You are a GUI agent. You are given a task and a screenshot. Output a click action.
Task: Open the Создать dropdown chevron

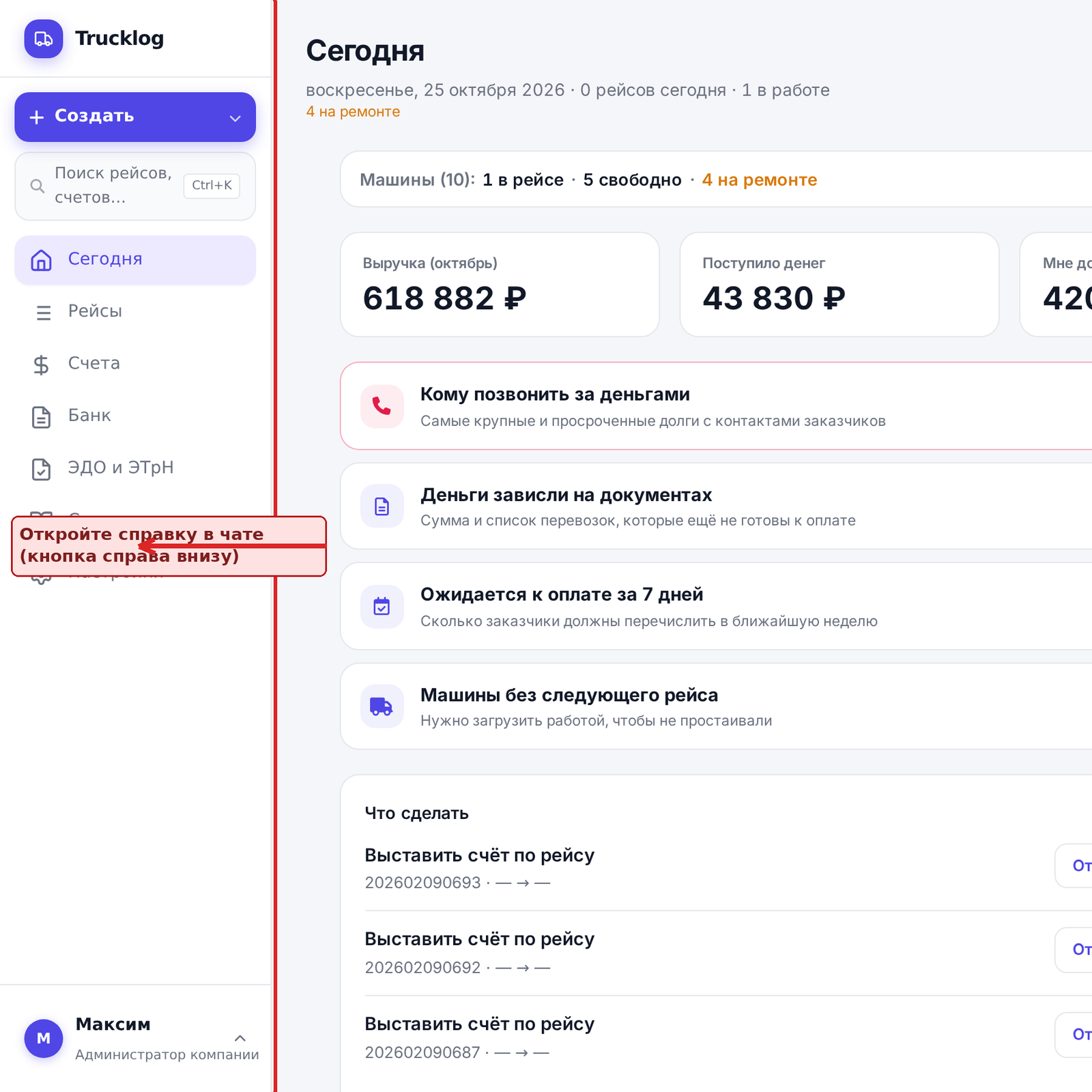point(235,118)
